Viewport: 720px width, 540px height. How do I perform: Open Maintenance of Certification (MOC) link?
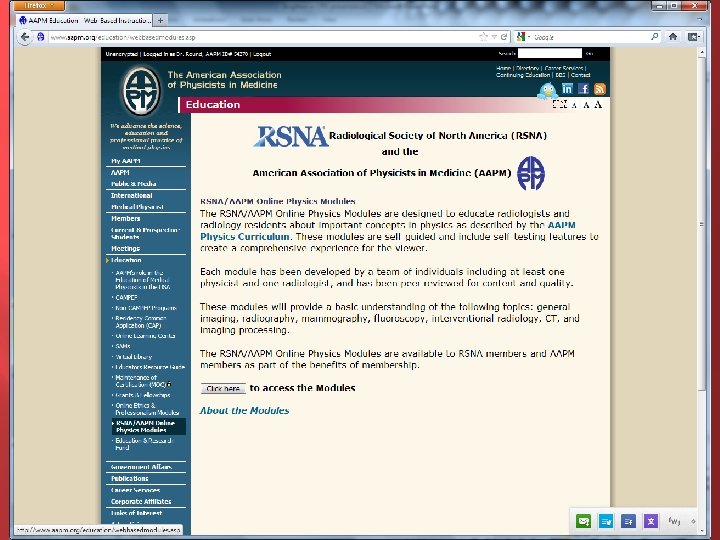pos(143,381)
